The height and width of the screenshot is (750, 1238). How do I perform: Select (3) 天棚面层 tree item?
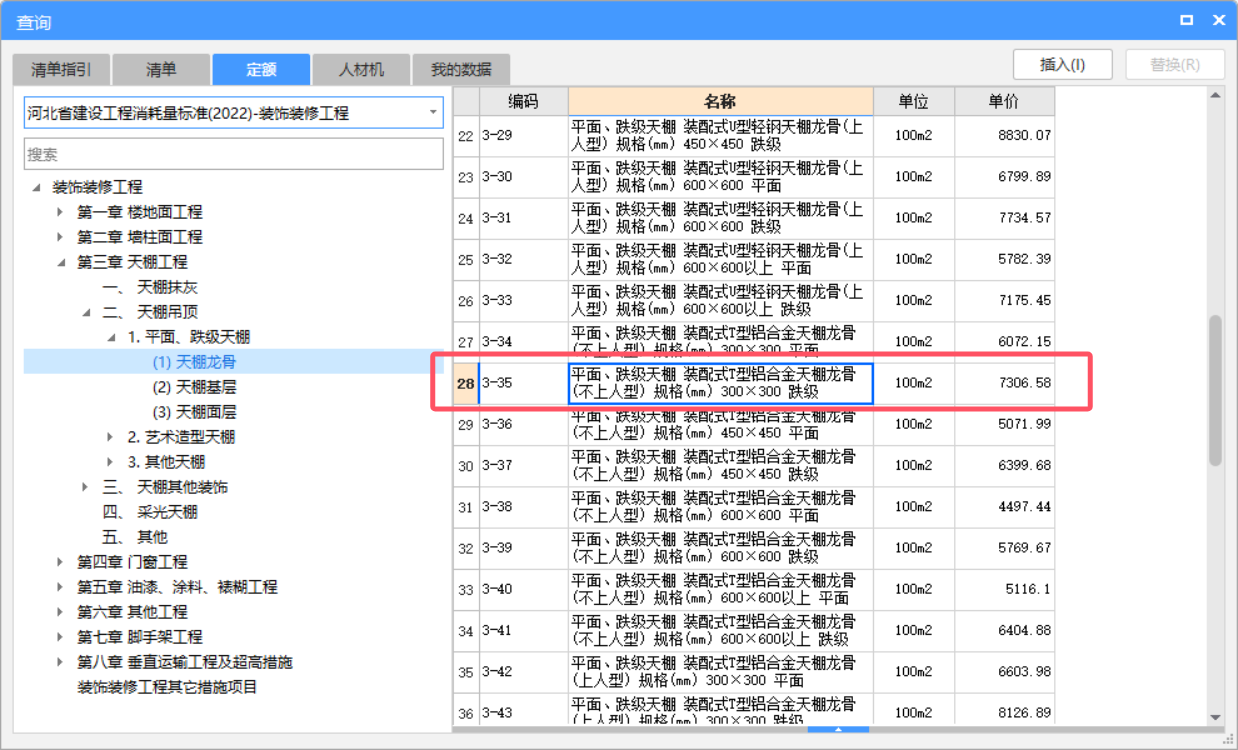194,412
